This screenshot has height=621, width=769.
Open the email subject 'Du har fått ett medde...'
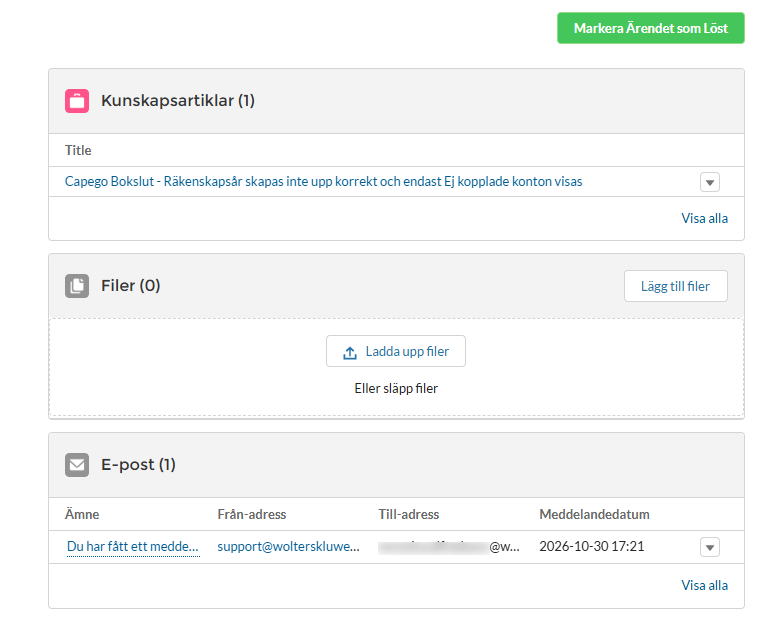coord(132,546)
